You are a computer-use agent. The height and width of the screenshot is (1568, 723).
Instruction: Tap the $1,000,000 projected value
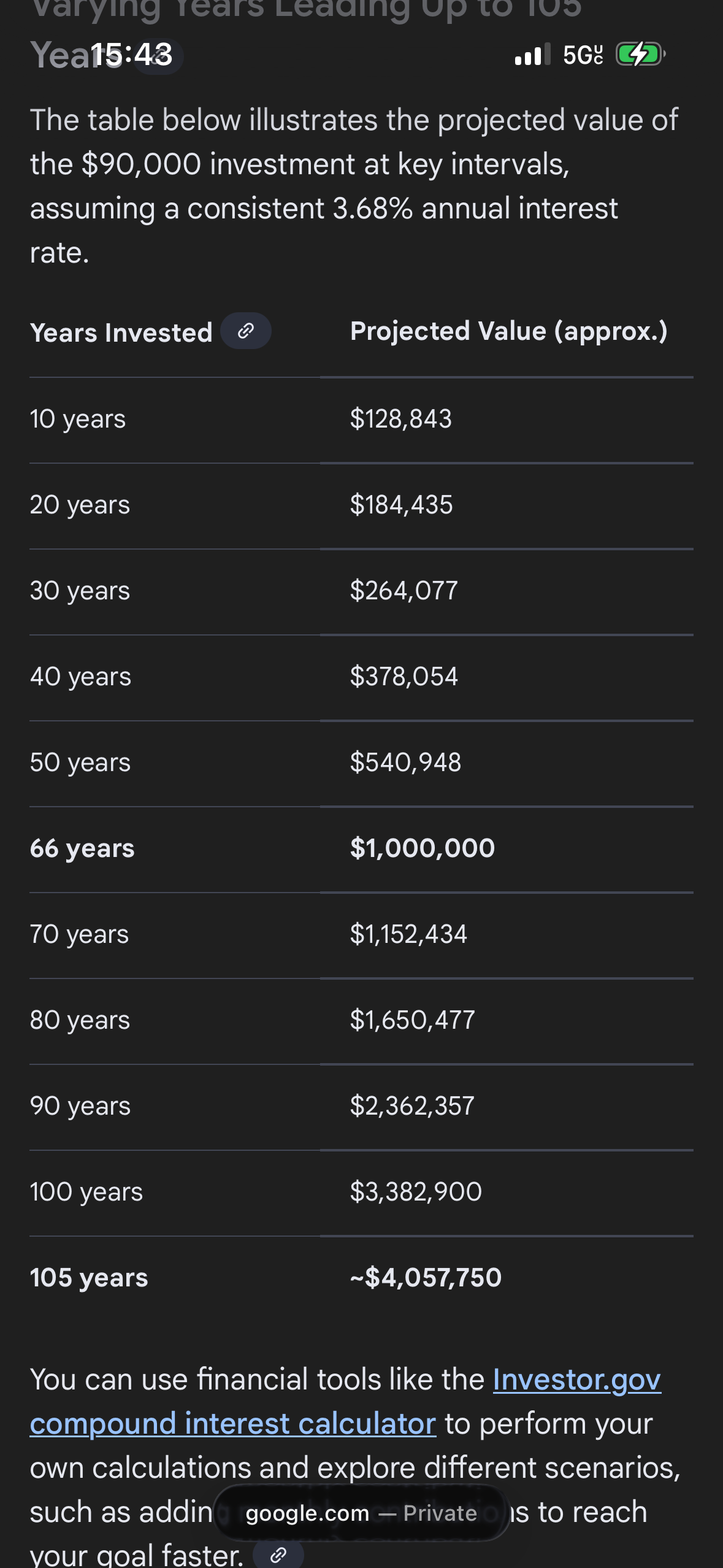[422, 848]
